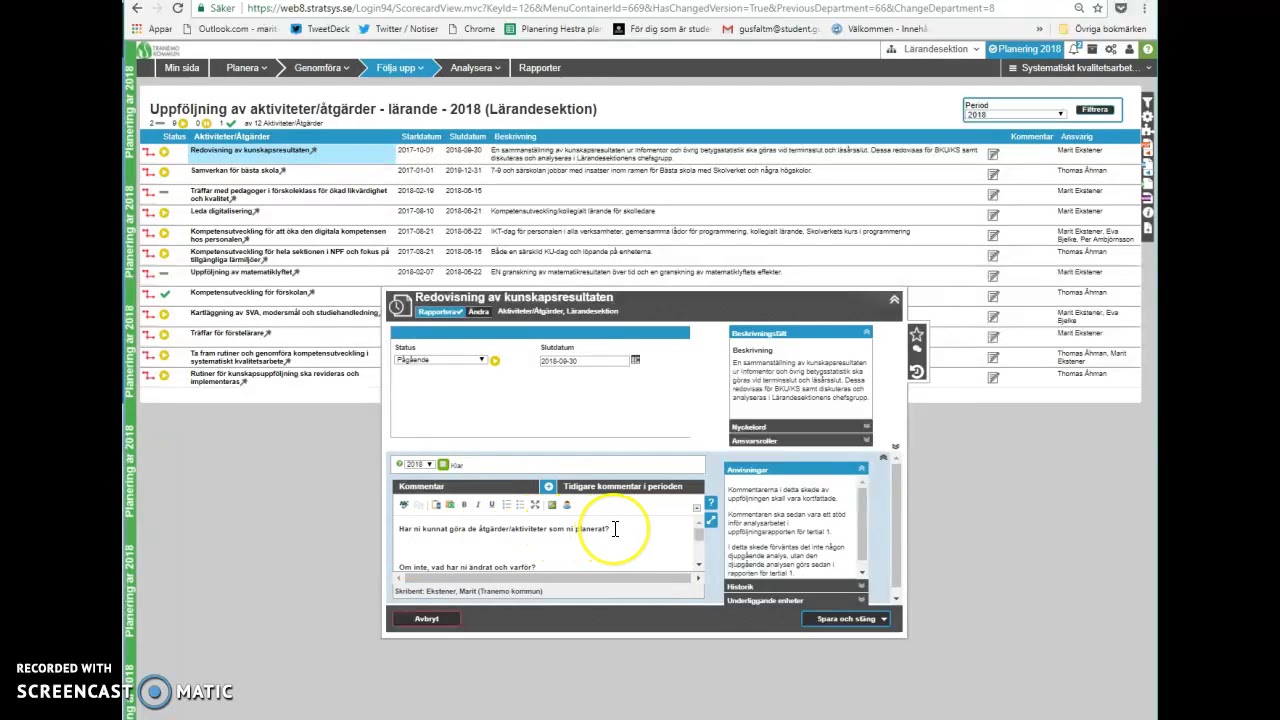The image size is (1280, 720).
Task: Toggle italic formatting in comment editor
Action: pos(478,505)
